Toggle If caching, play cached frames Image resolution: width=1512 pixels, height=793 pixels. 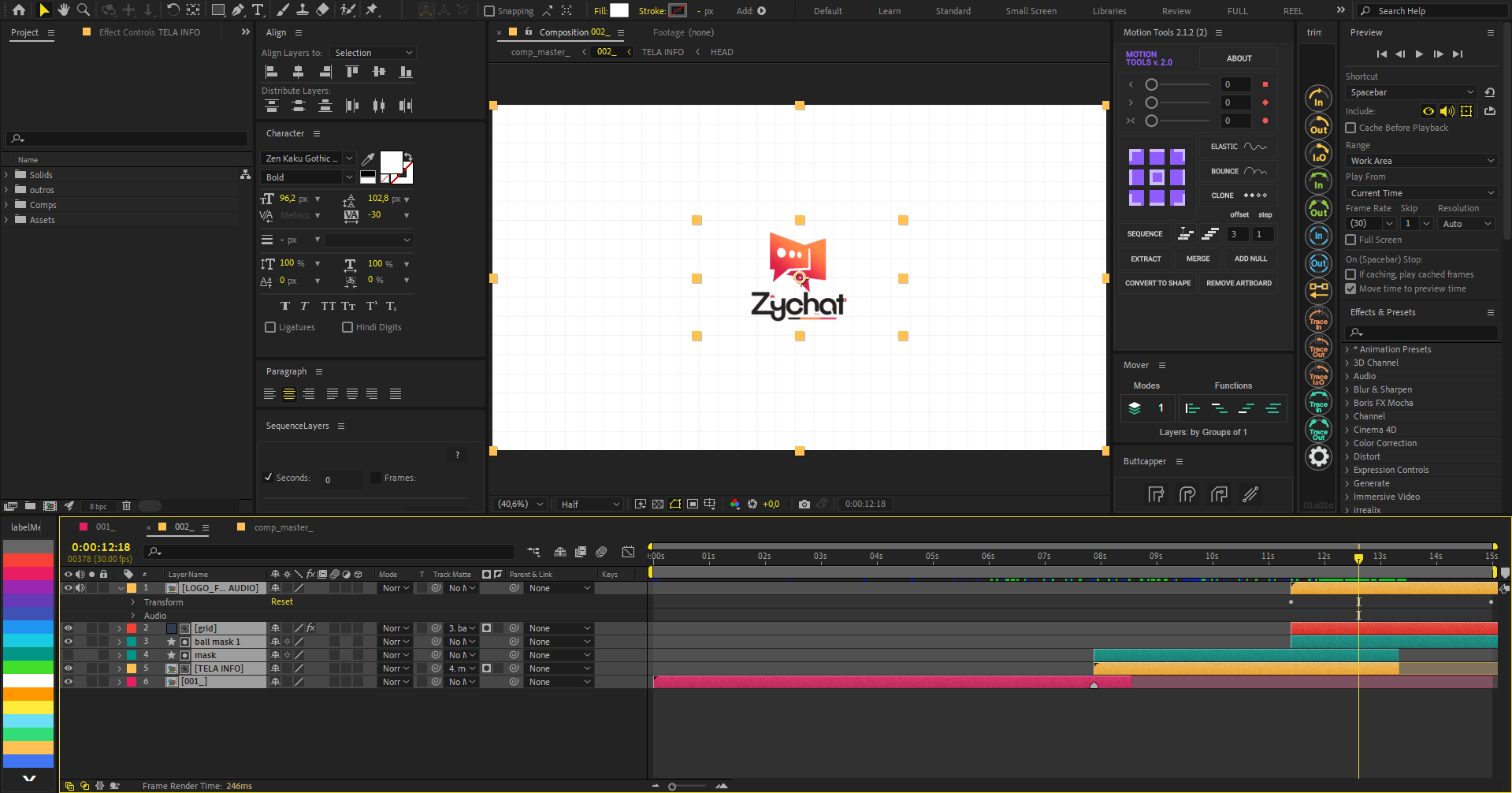[x=1350, y=274]
